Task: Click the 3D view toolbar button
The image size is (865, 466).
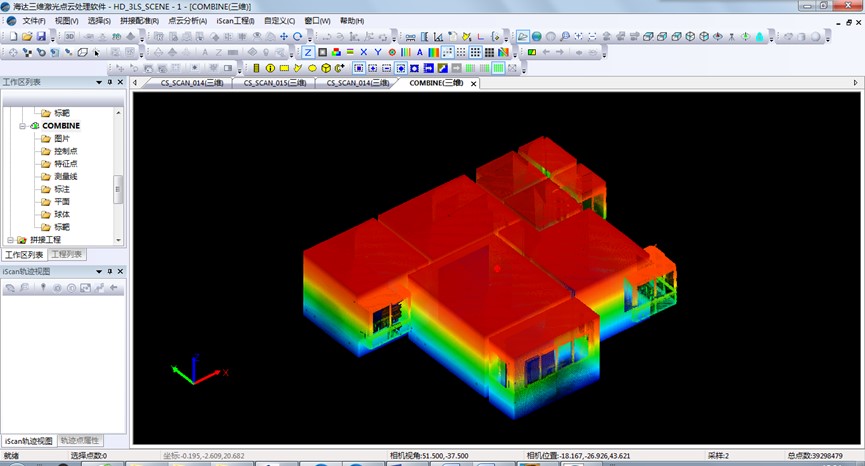Action: (70, 37)
